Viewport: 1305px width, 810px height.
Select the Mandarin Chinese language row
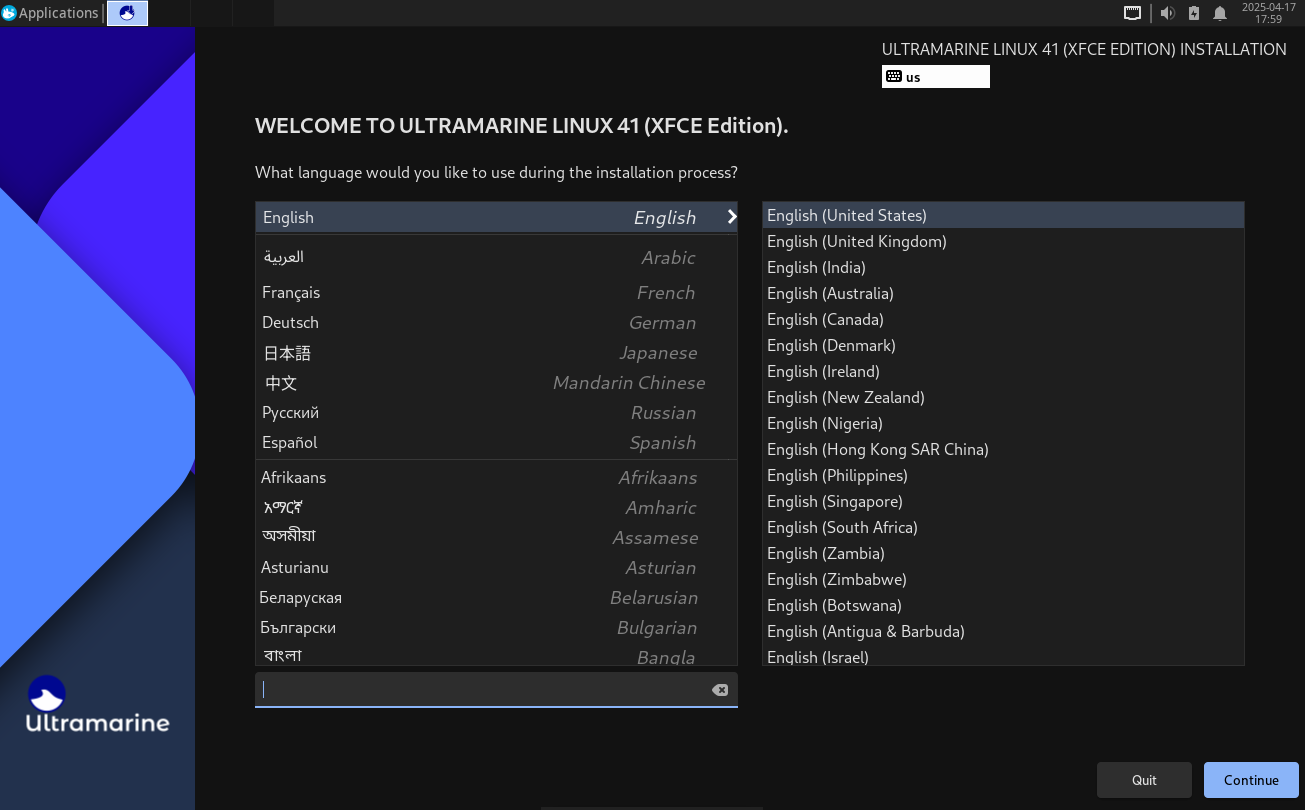(x=496, y=382)
